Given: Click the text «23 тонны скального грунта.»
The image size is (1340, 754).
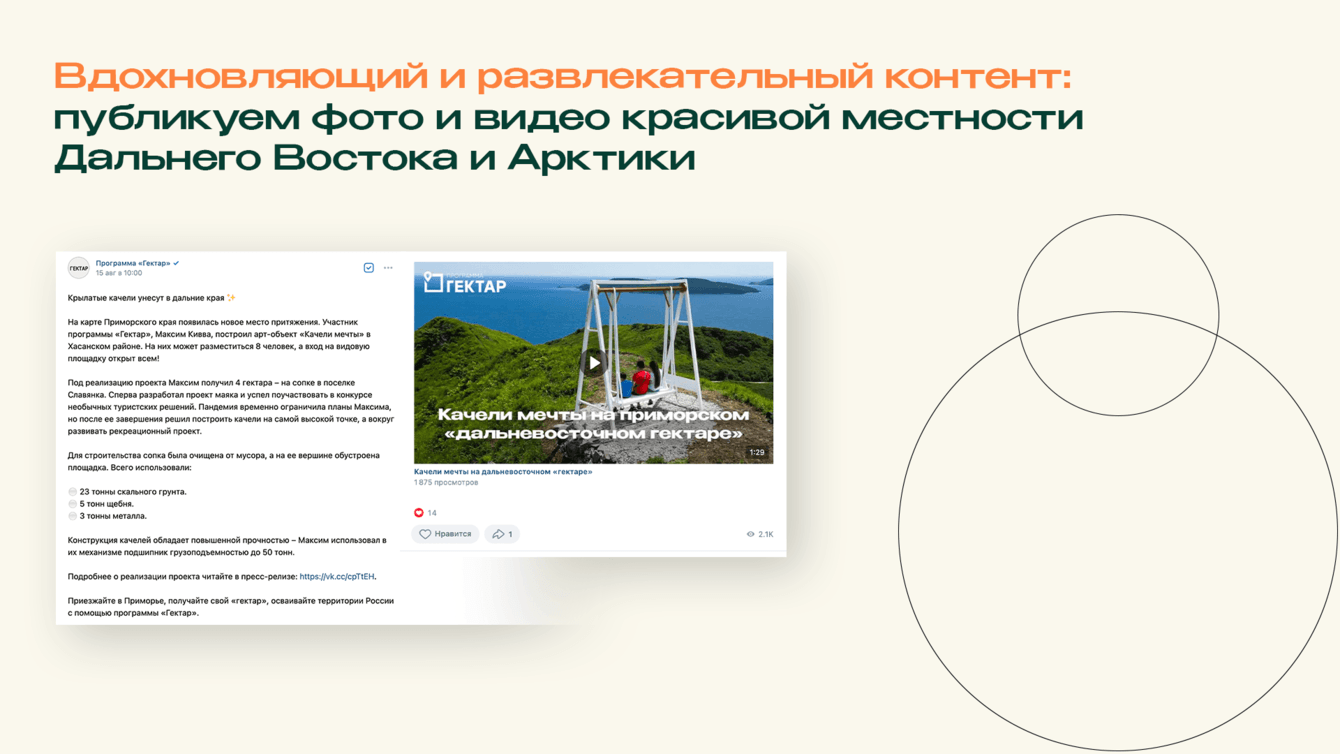Looking at the screenshot, I should (x=133, y=492).
